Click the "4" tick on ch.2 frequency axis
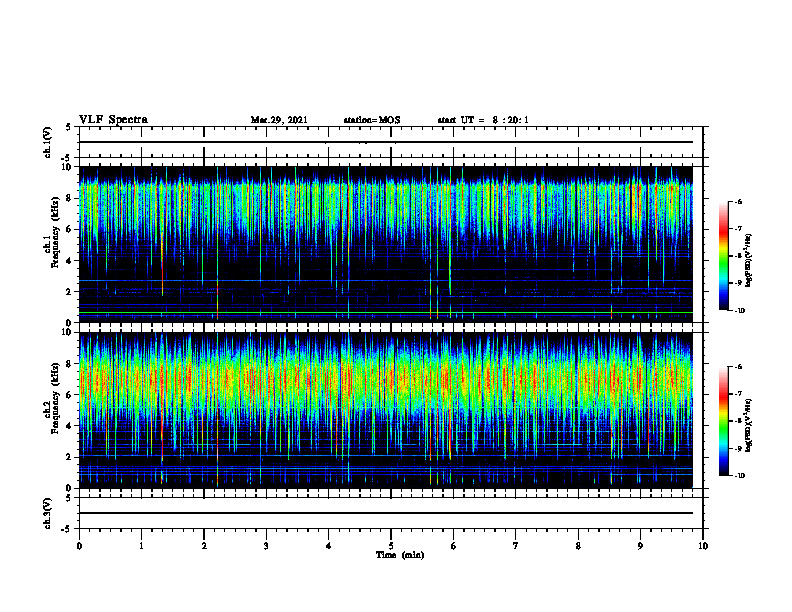This screenshot has width=792, height=612. pyautogui.click(x=69, y=426)
